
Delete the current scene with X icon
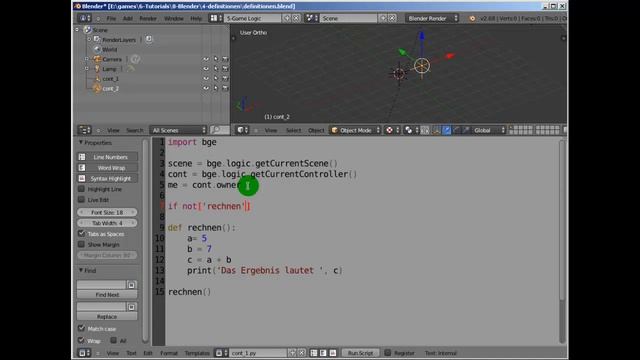coord(392,18)
